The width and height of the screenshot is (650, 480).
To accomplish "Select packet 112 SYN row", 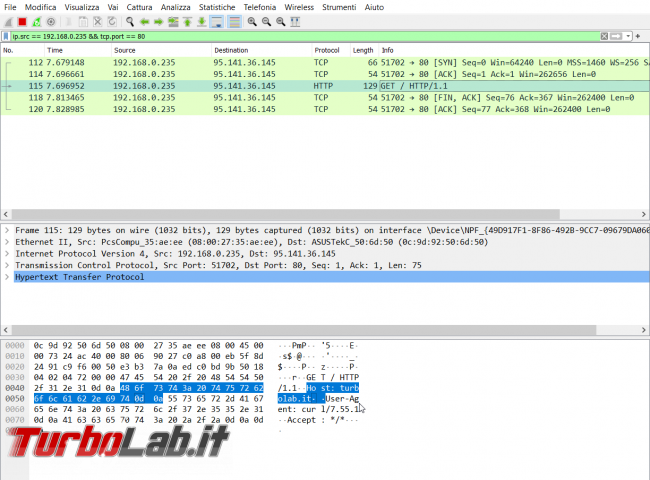I will coord(325,63).
